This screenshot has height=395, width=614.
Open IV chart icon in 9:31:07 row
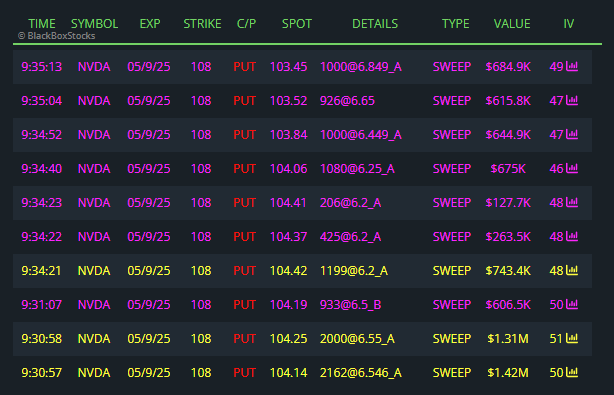[572, 304]
